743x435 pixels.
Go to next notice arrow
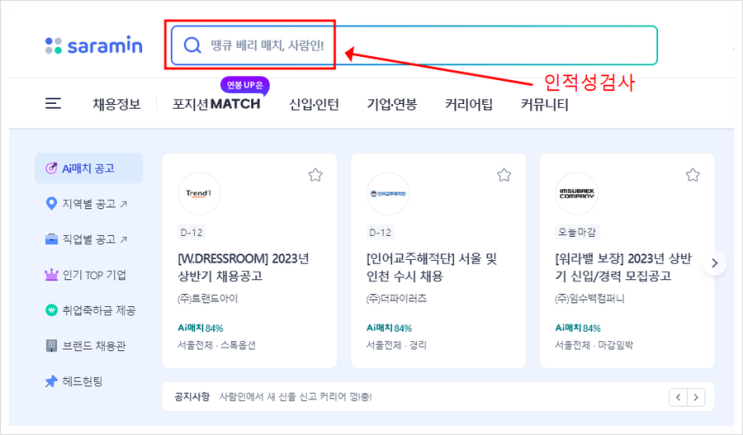pos(696,397)
